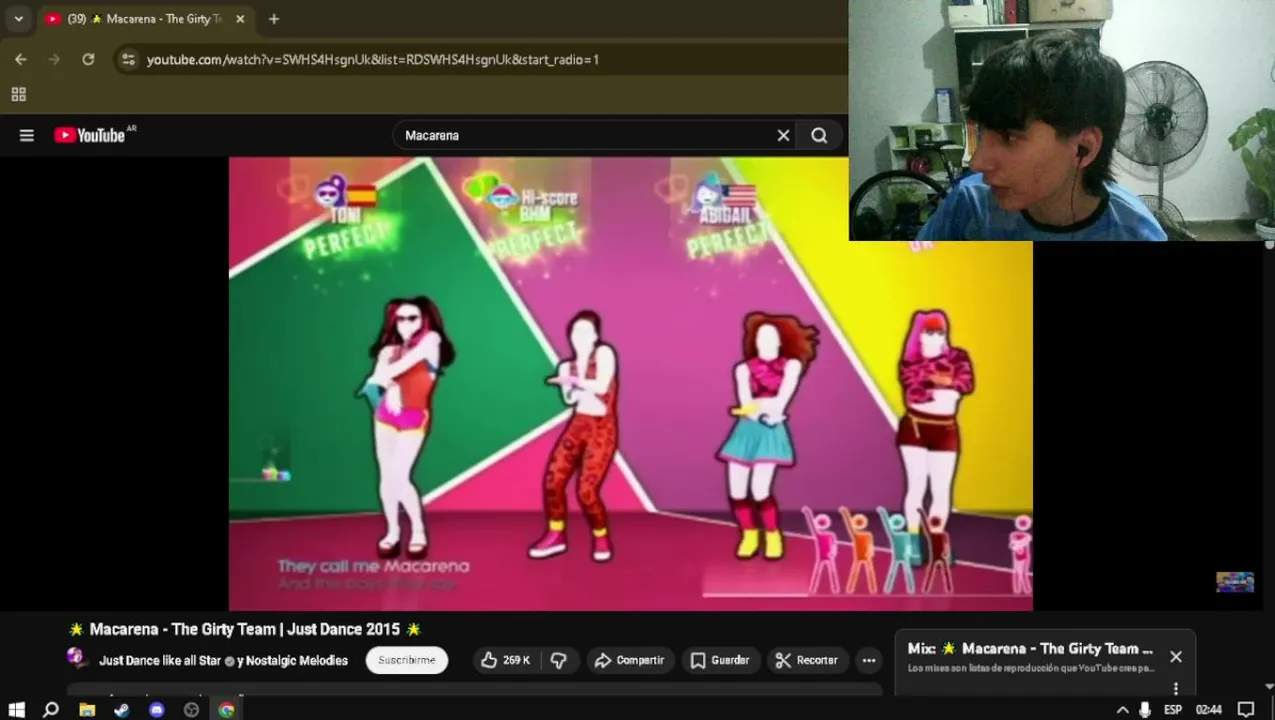Close the Macarena browser tab
This screenshot has height=720, width=1275.
click(240, 19)
